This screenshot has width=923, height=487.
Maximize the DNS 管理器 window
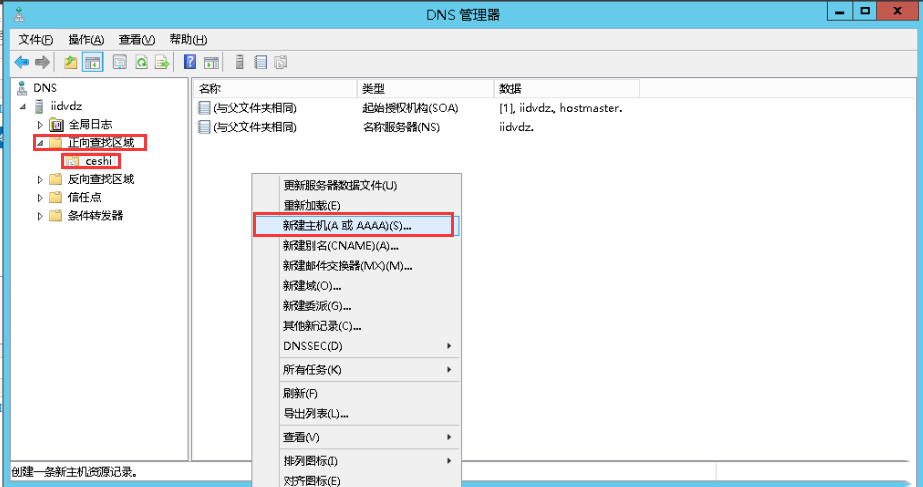(x=865, y=12)
